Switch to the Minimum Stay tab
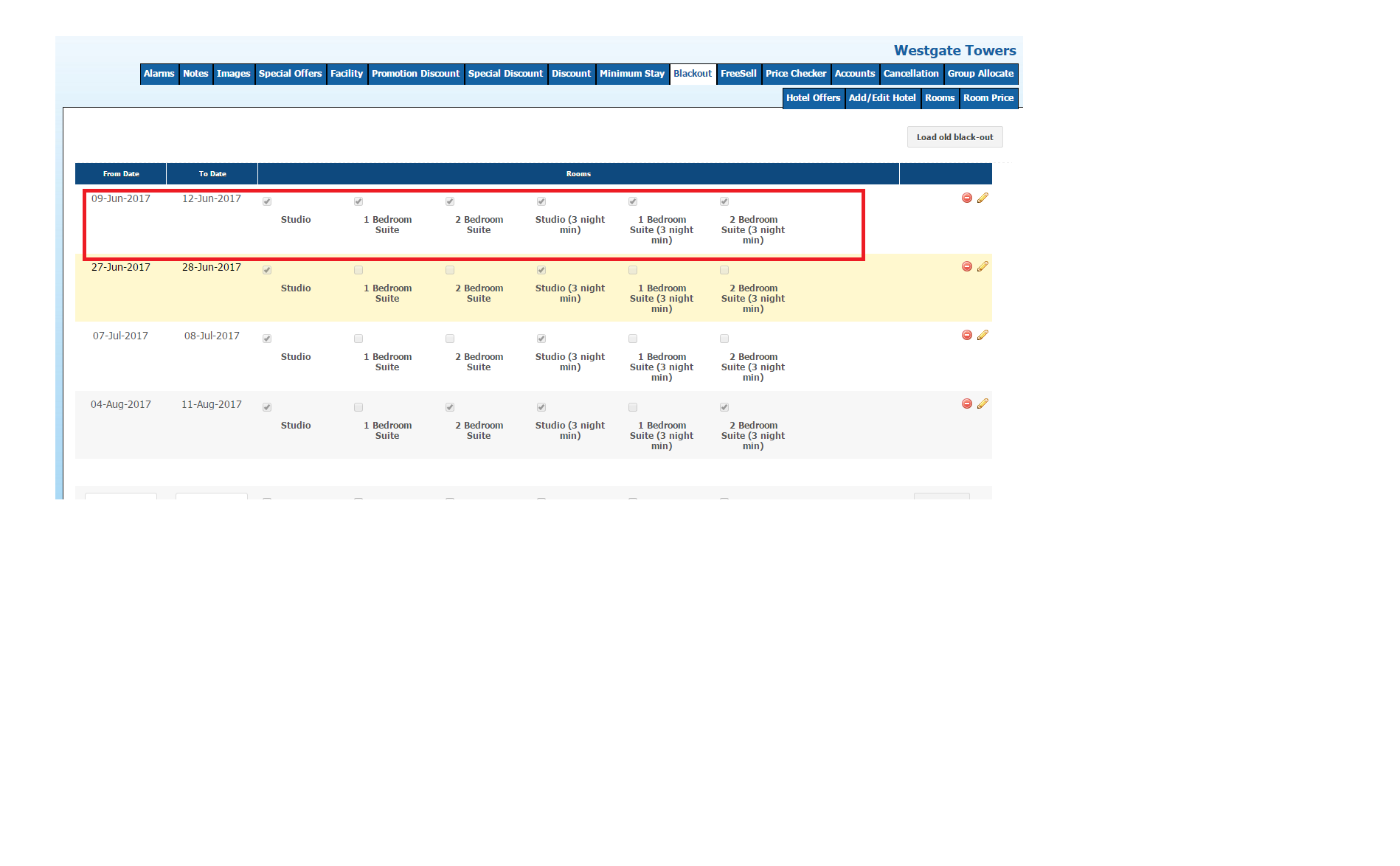This screenshot has height=866, width=1400. pyautogui.click(x=632, y=74)
